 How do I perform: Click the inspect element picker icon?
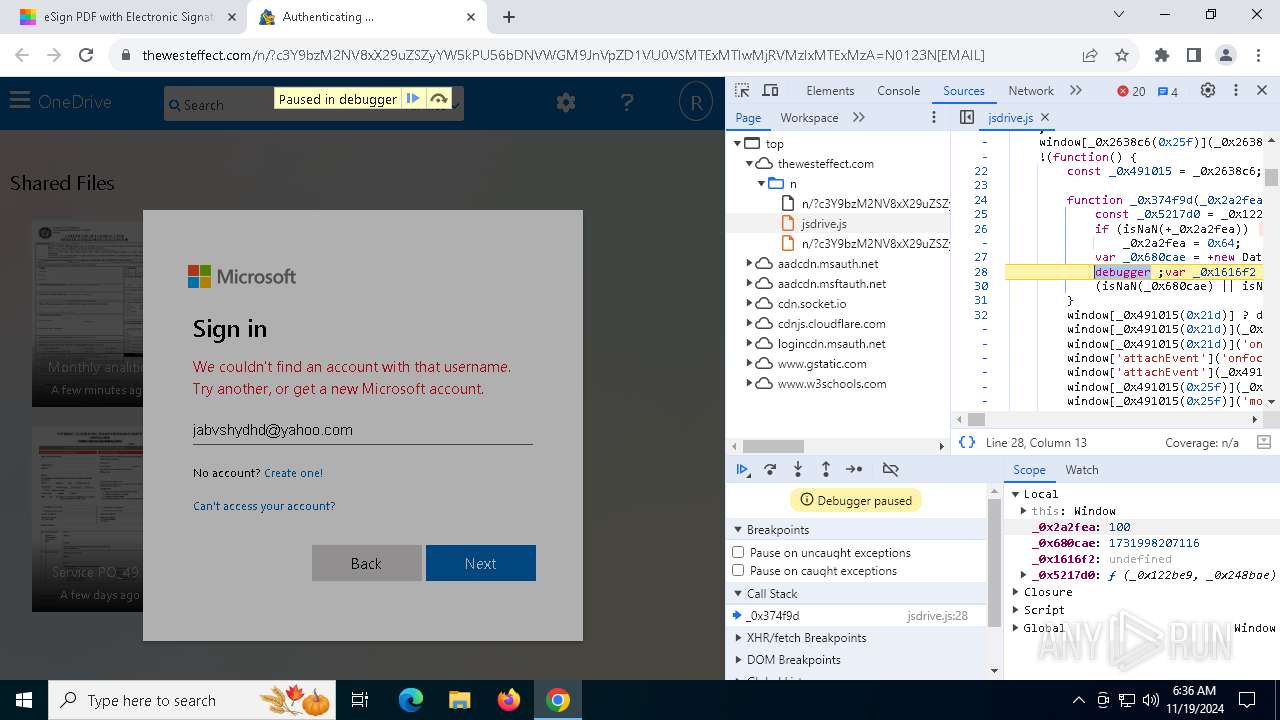point(742,90)
